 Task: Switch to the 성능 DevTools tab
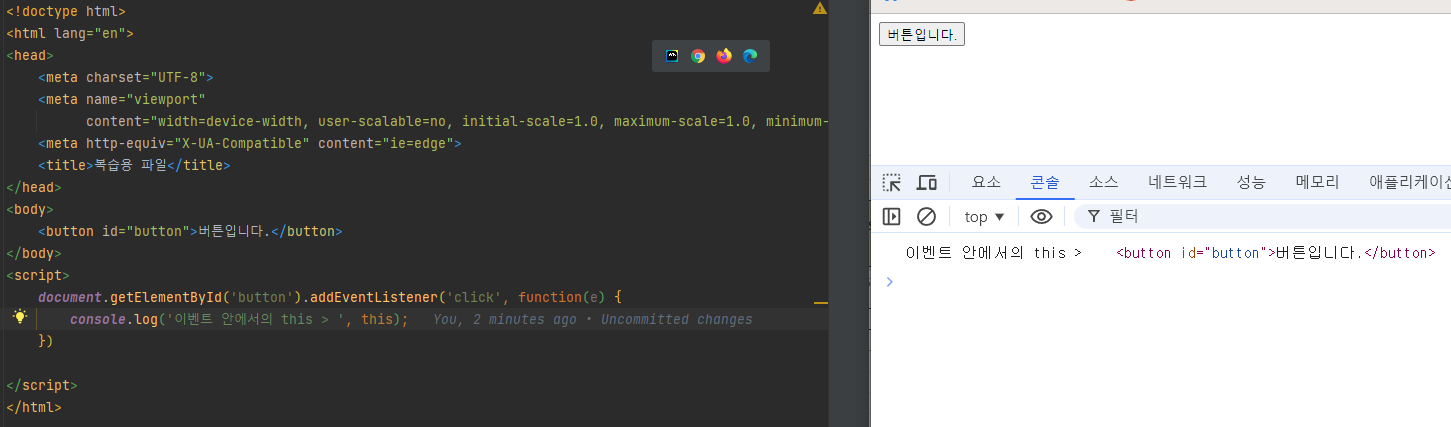[1251, 182]
